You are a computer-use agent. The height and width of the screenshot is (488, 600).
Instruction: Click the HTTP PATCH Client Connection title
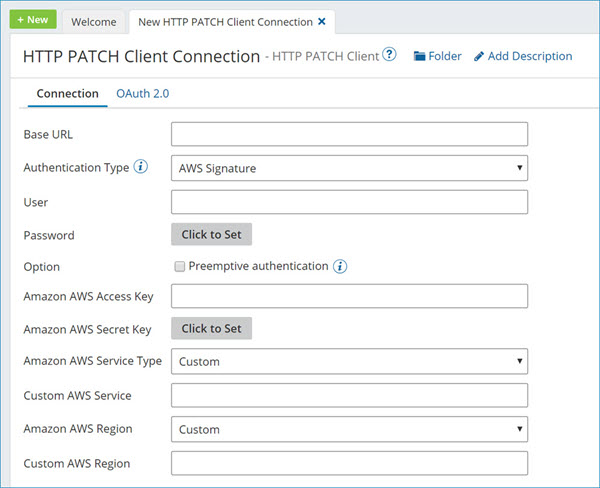tap(142, 57)
